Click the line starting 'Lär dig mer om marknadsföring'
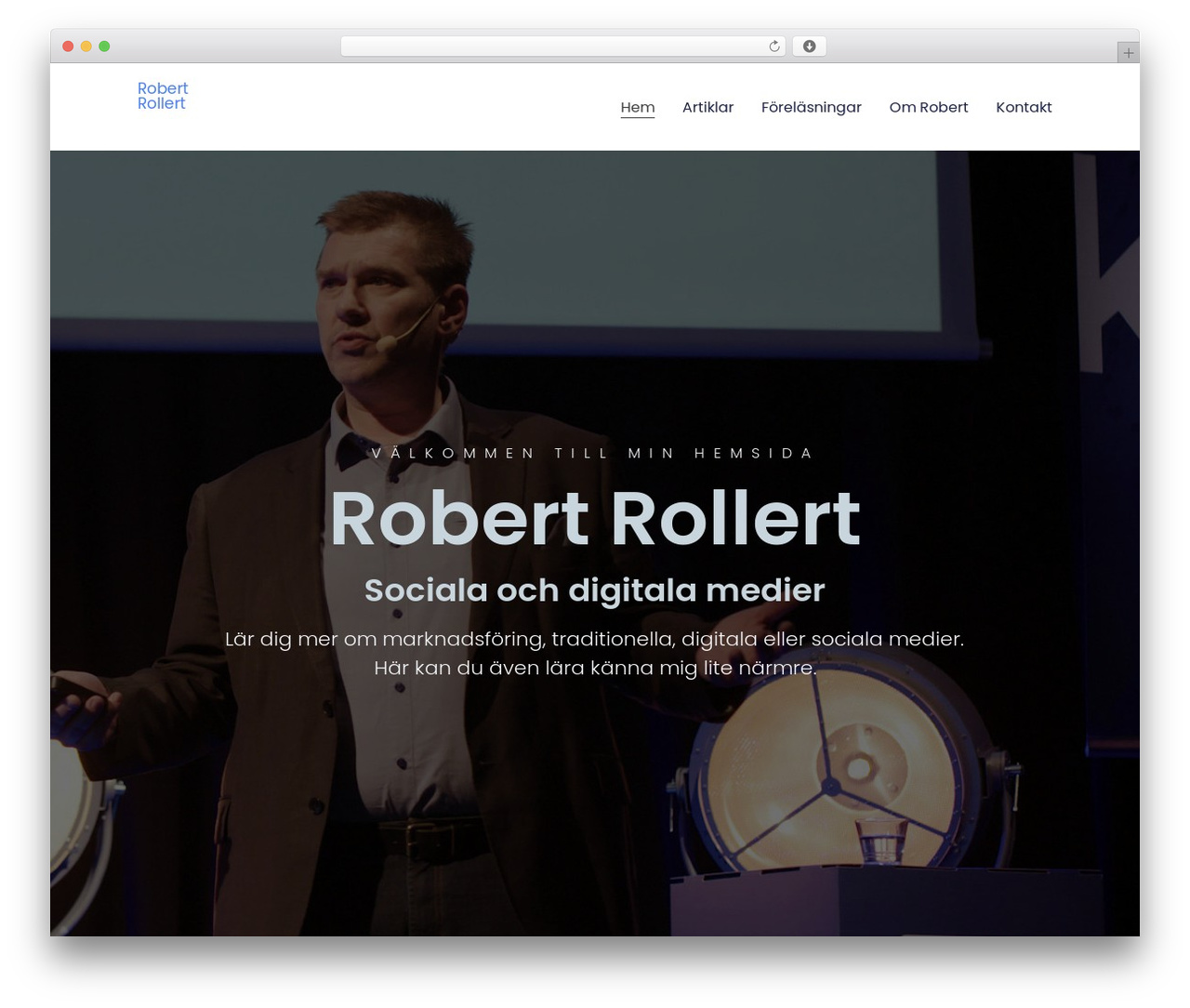 pyautogui.click(x=595, y=639)
